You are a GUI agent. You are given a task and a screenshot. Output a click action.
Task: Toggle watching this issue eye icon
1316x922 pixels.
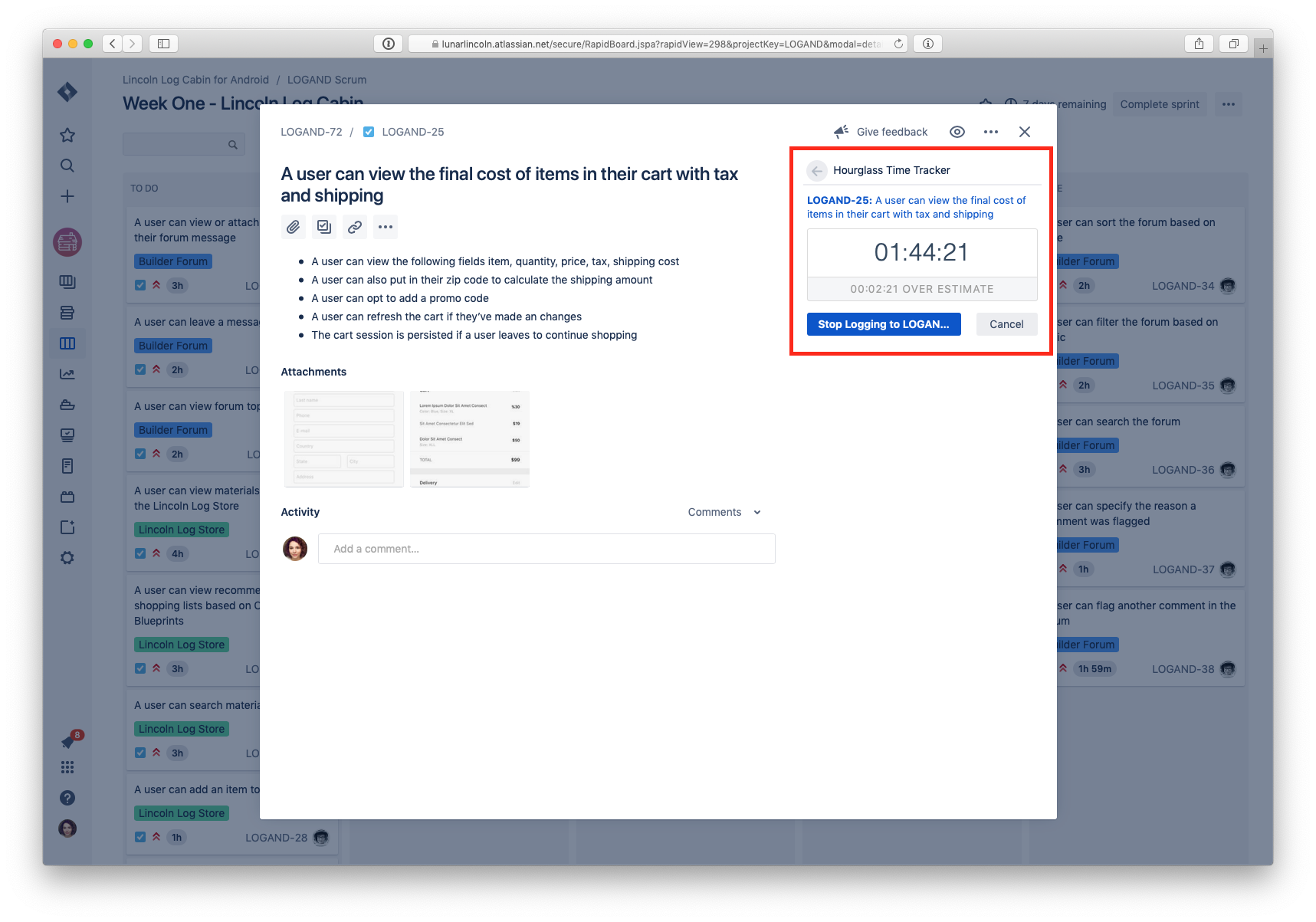957,132
